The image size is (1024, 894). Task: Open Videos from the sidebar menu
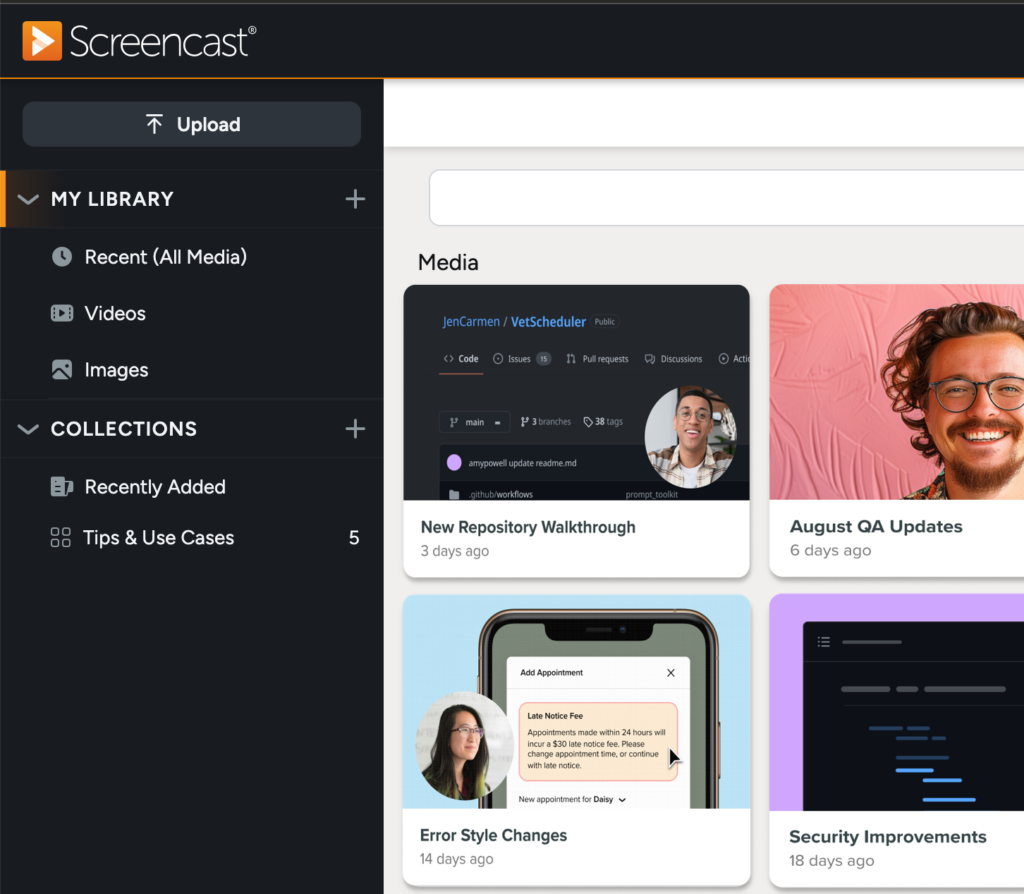tap(116, 313)
